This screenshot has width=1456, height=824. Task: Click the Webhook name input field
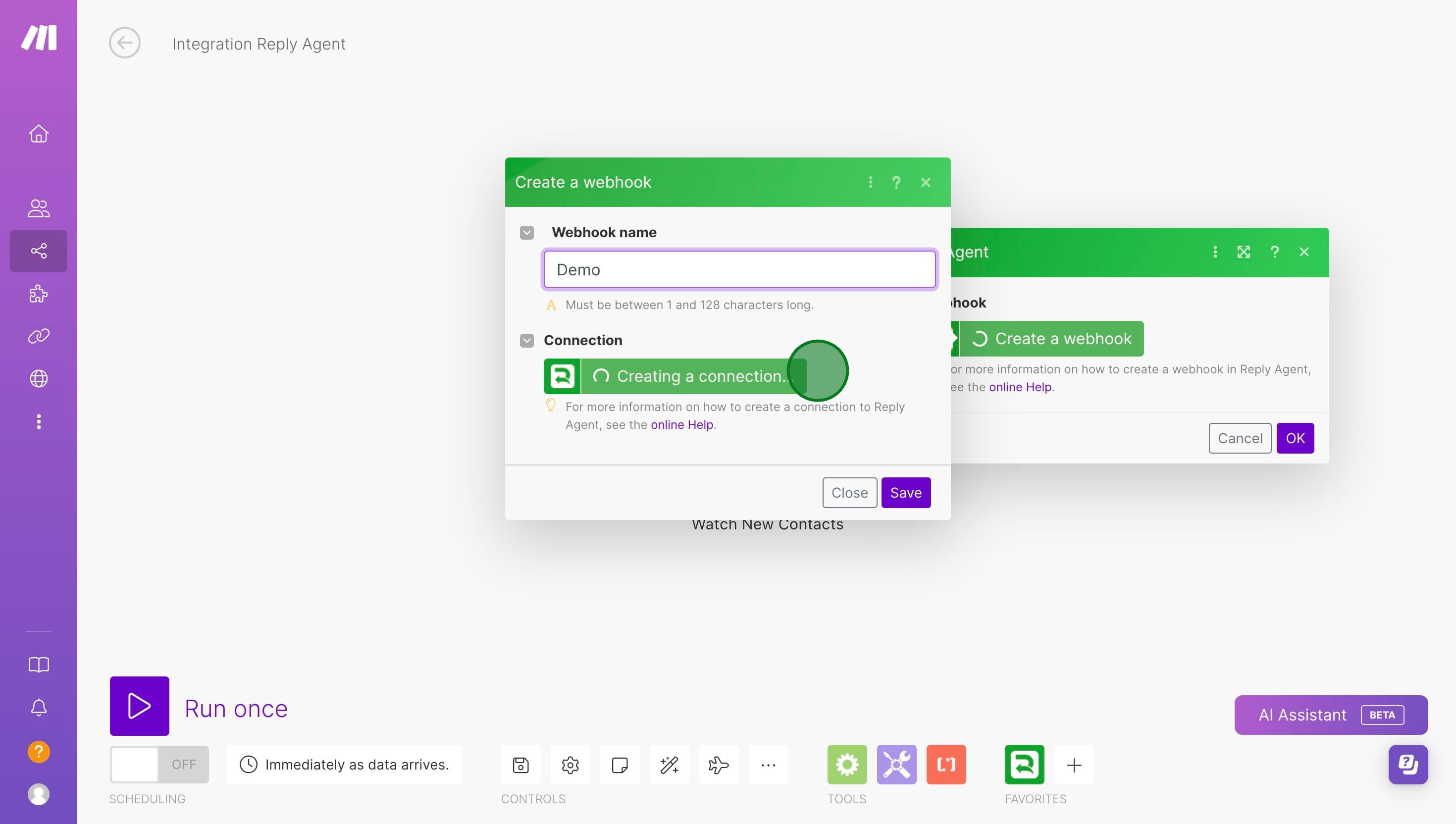[x=739, y=269]
